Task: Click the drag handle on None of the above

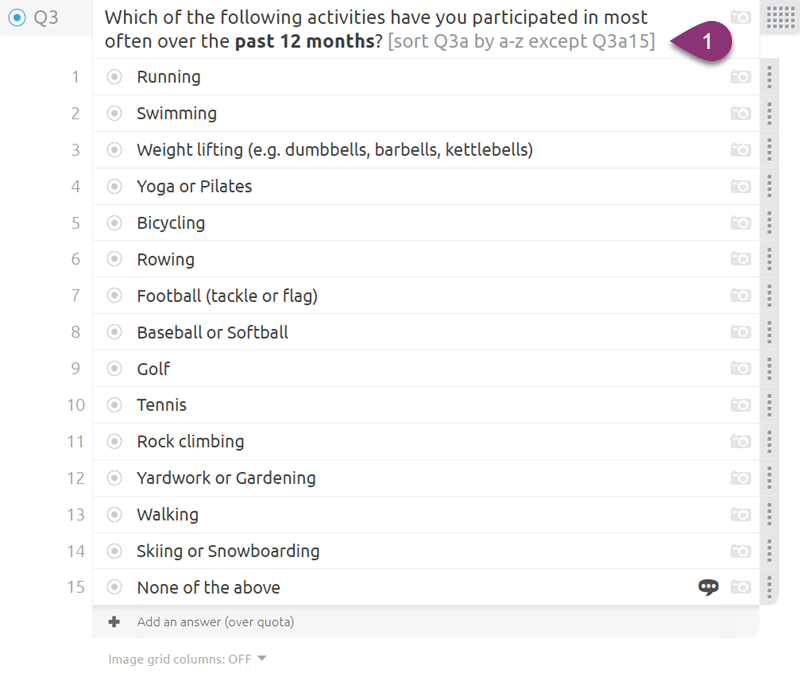Action: [769, 587]
